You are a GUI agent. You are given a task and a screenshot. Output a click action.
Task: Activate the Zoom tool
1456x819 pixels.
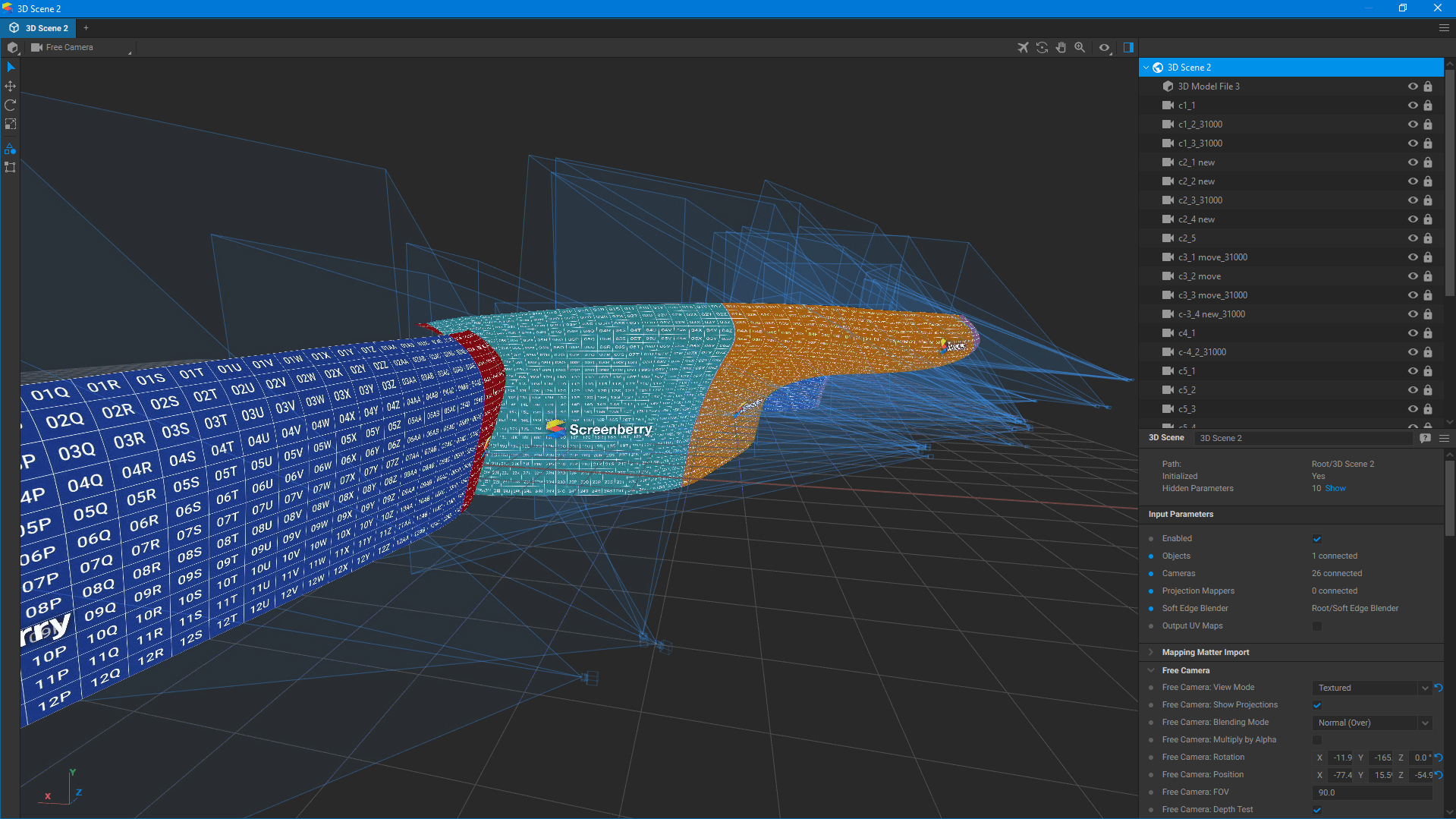coord(1080,47)
